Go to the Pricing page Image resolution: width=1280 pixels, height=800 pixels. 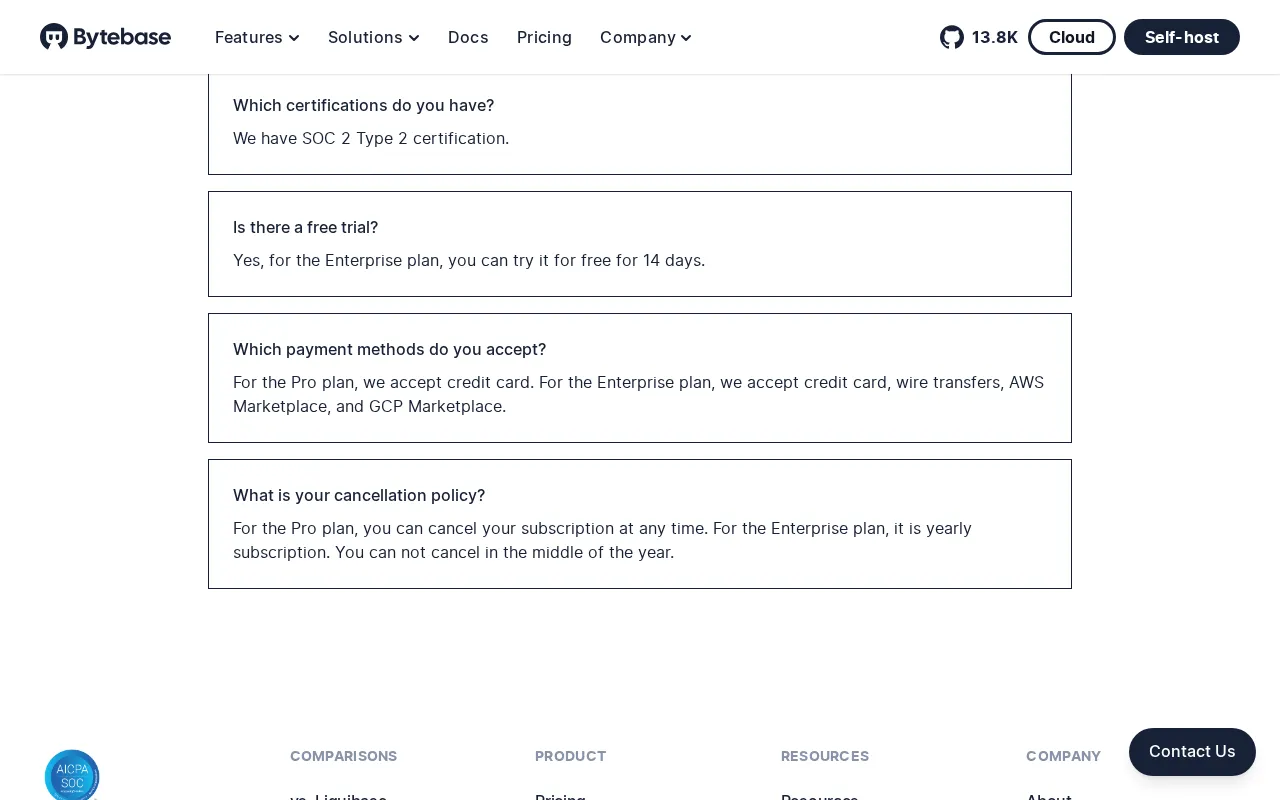[x=544, y=37]
